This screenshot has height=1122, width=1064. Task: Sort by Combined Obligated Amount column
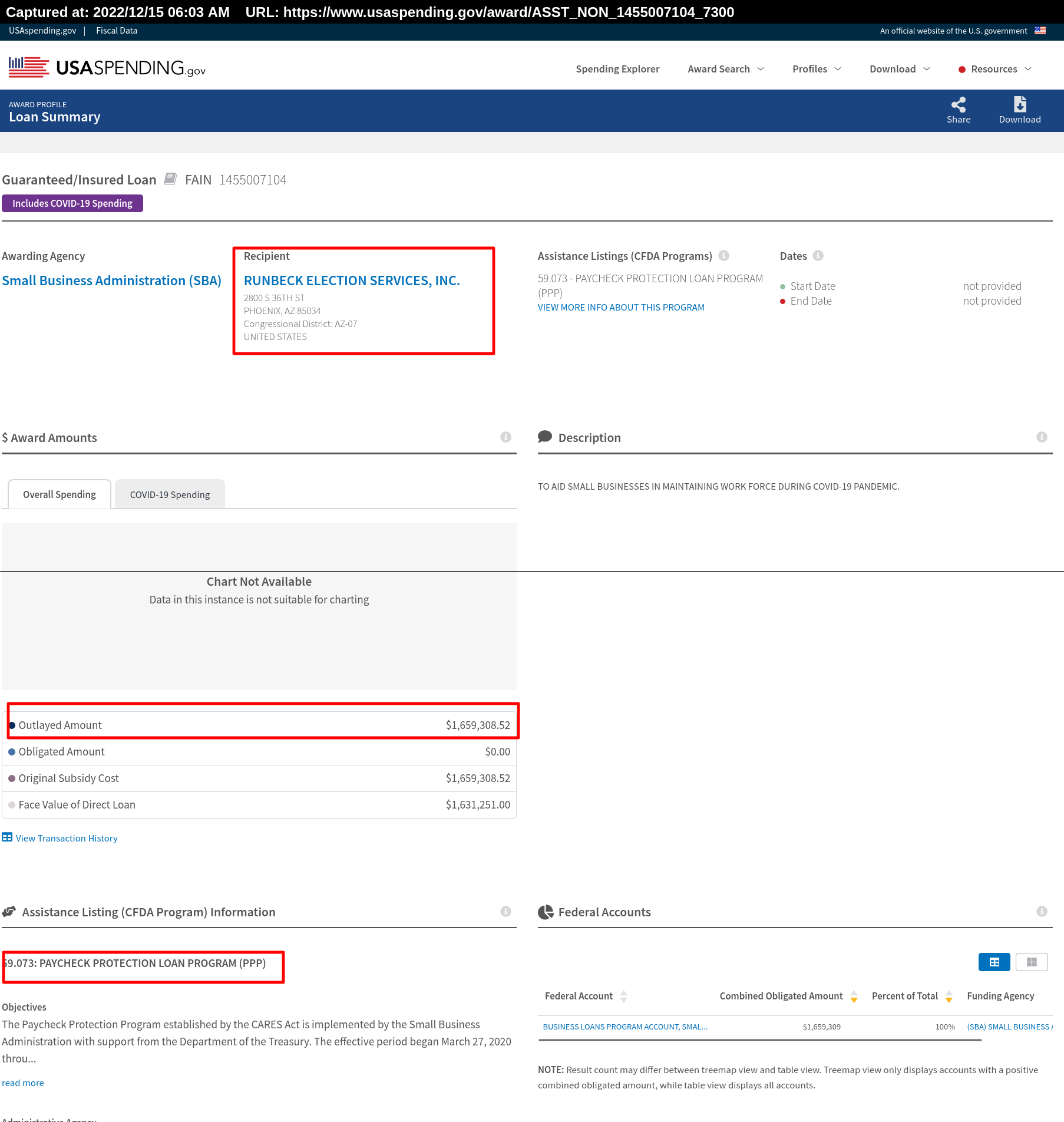[854, 996]
